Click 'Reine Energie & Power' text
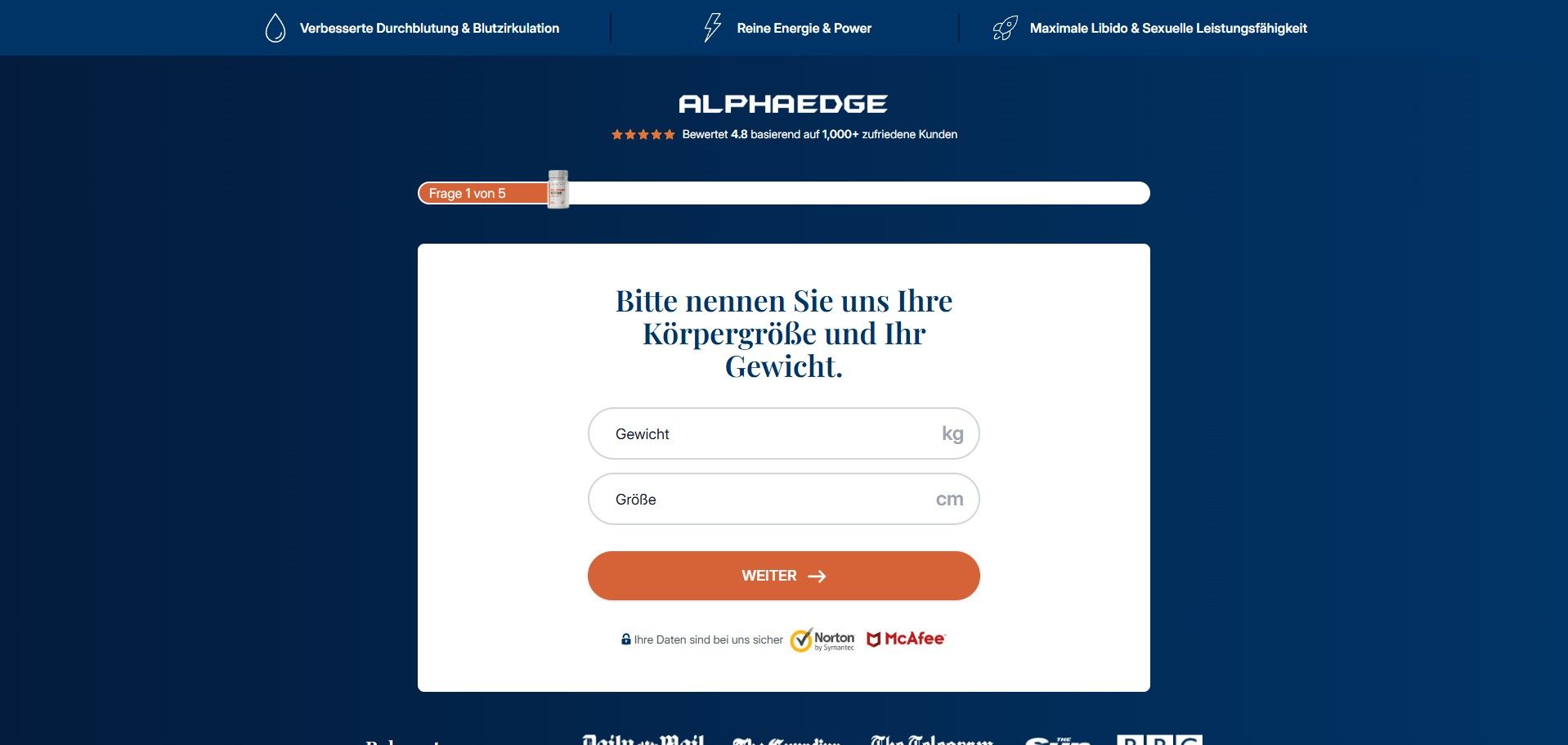 pyautogui.click(x=804, y=28)
